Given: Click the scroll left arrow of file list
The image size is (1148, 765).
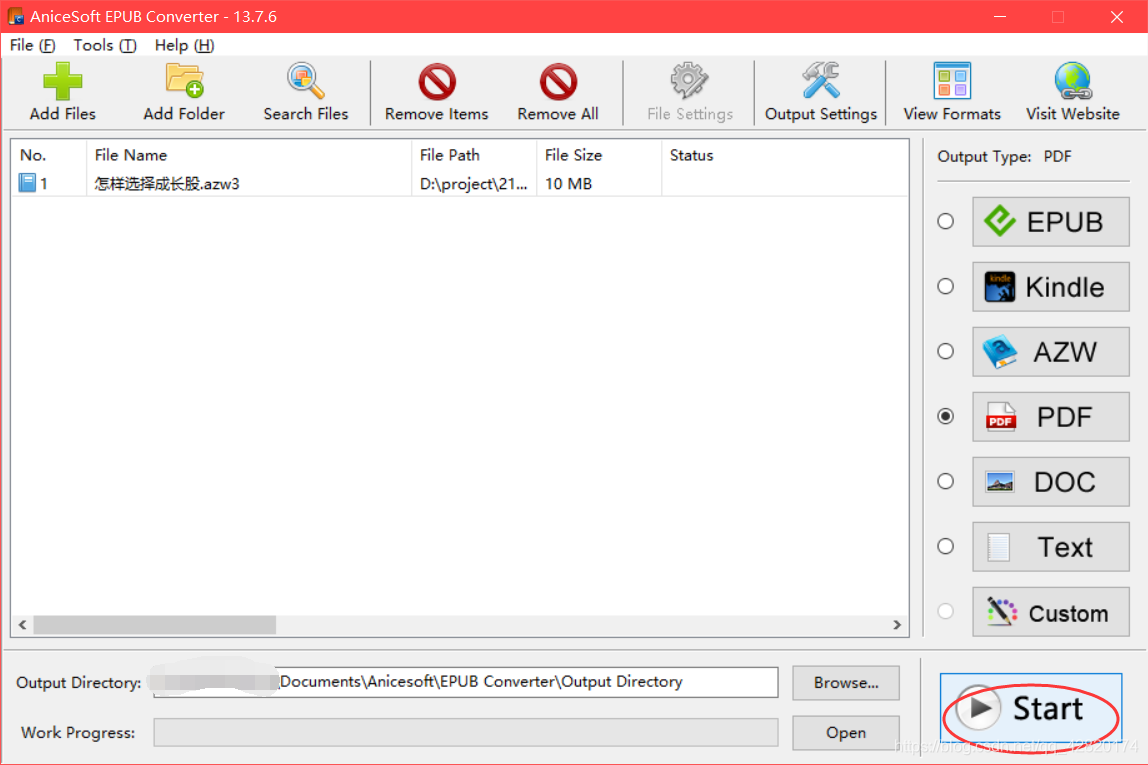Looking at the screenshot, I should [x=23, y=624].
